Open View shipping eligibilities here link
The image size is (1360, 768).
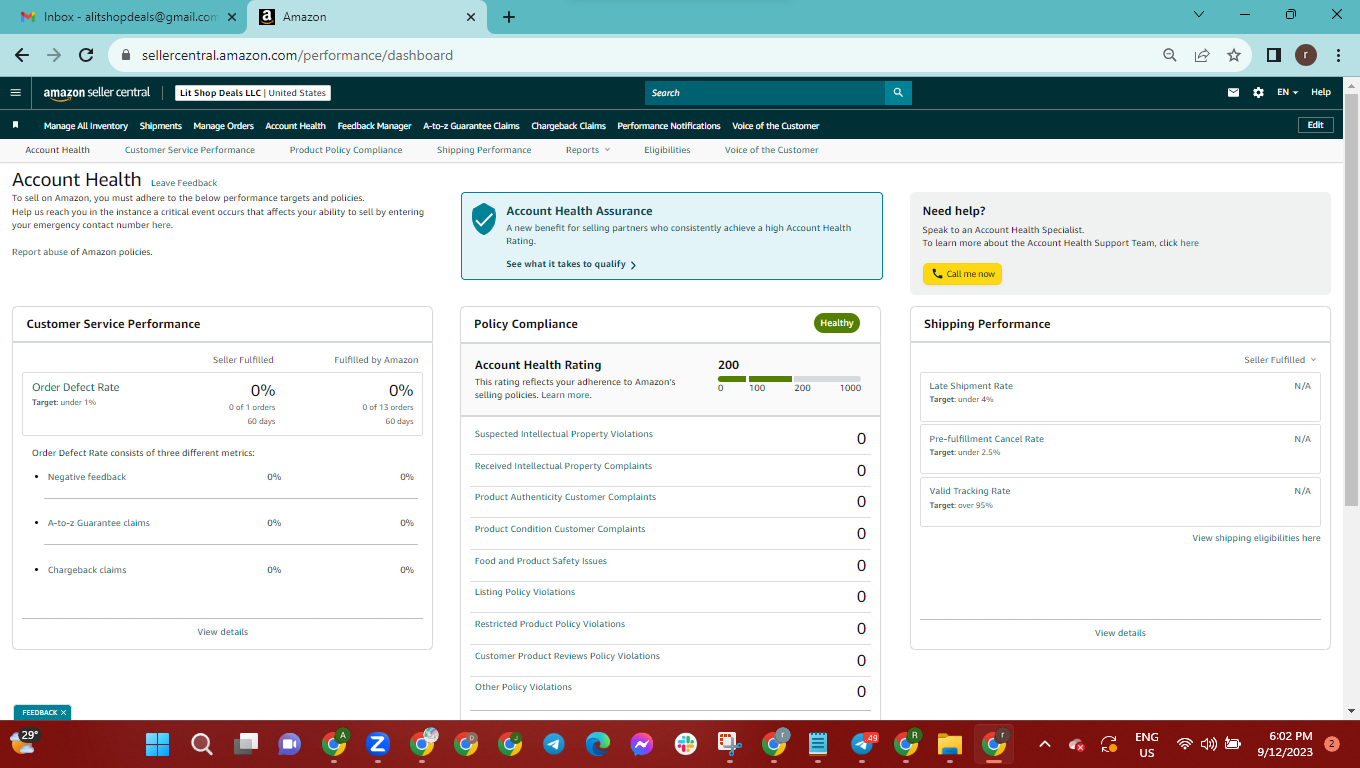(x=1256, y=538)
